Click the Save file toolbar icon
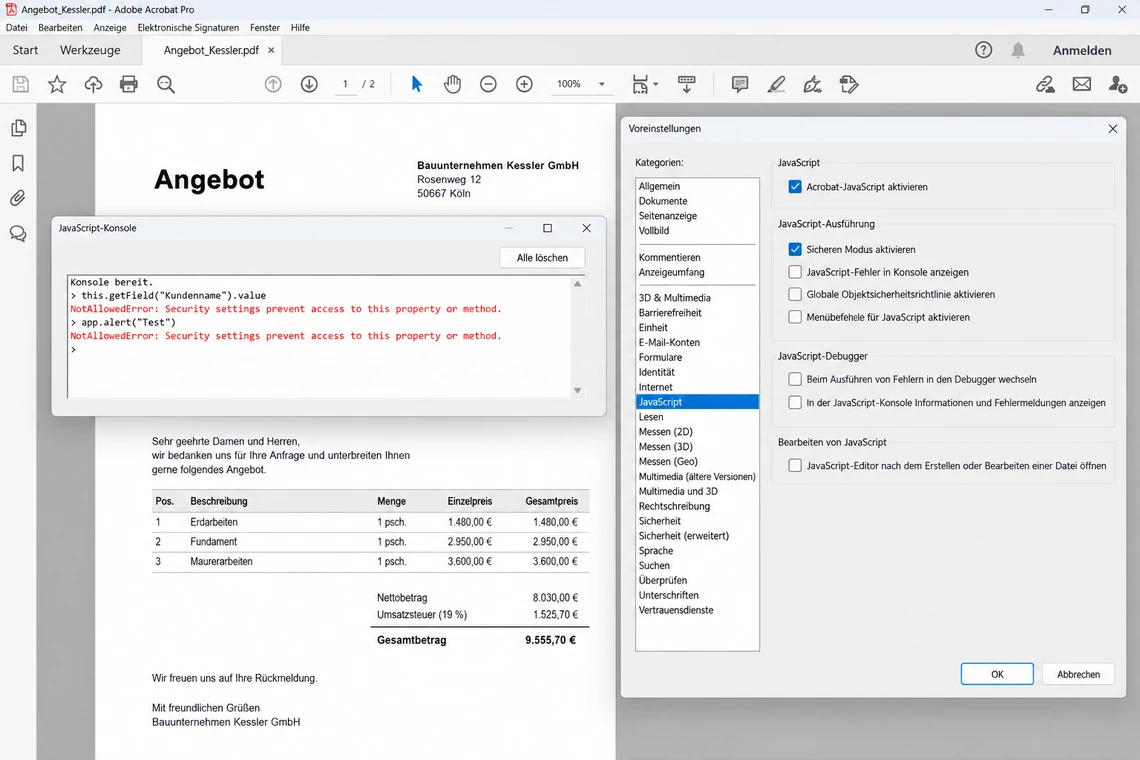This screenshot has width=1140, height=760. (x=20, y=84)
